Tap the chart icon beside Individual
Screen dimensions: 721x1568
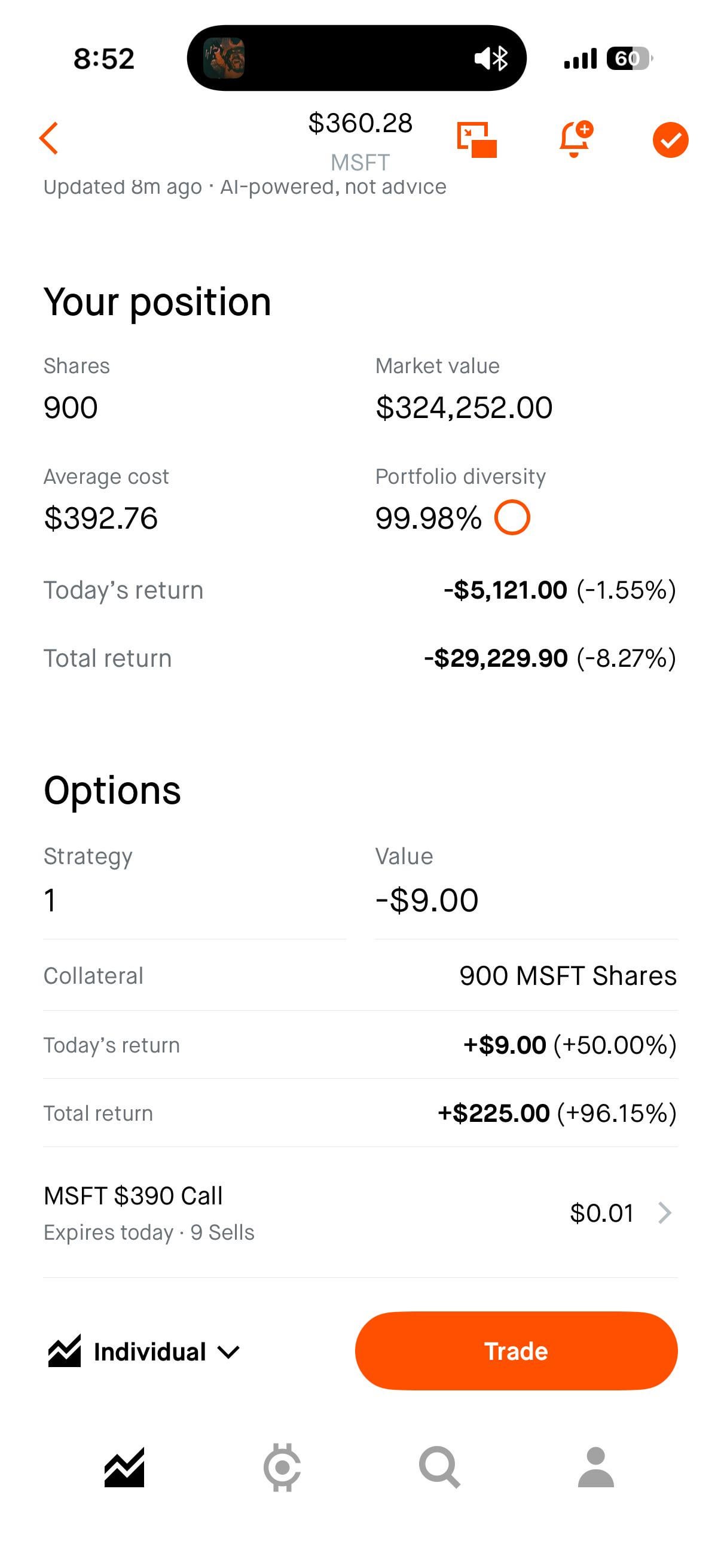pyautogui.click(x=65, y=1352)
